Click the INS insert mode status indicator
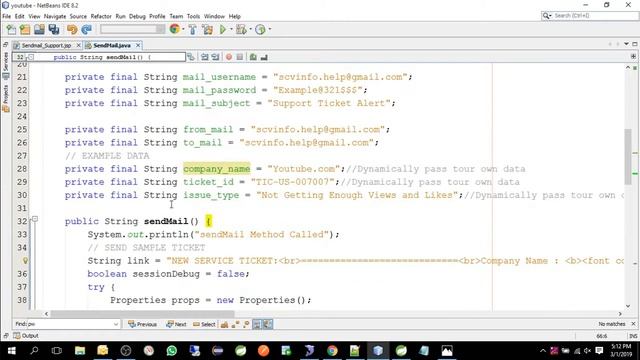The height and width of the screenshot is (360, 640). pos(633,336)
